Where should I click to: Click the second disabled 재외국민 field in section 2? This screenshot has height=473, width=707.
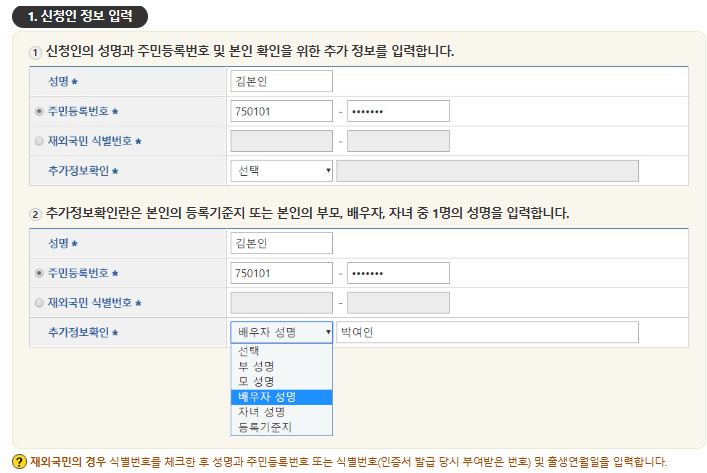click(x=398, y=303)
